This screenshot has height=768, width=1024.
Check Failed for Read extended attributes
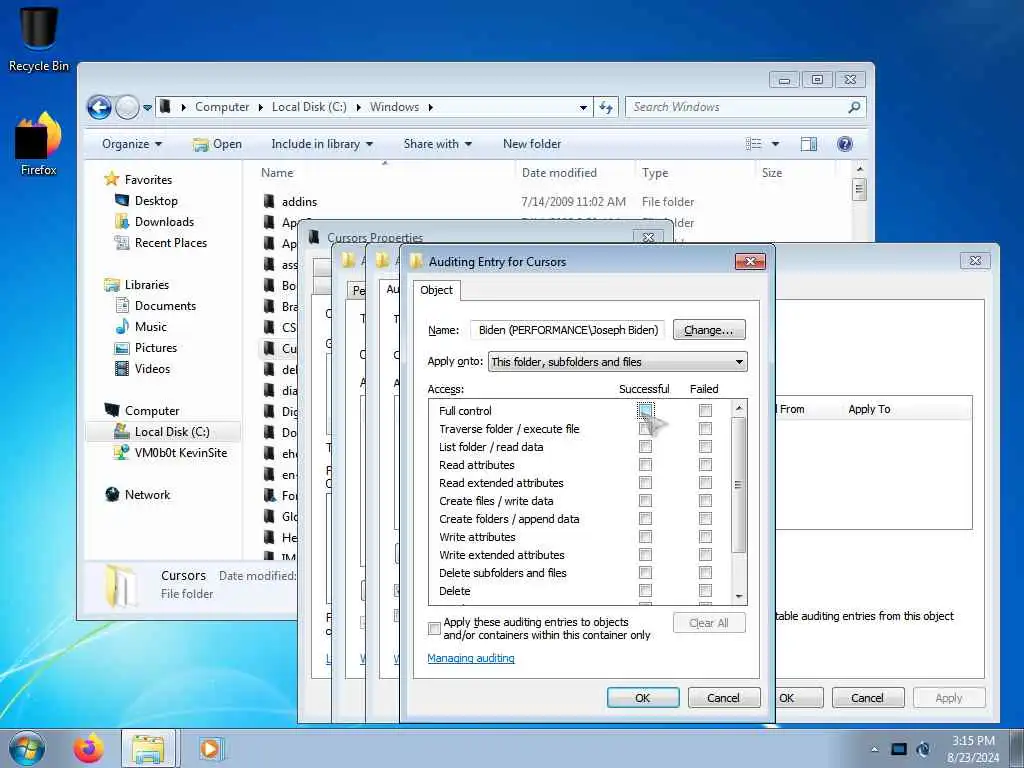coord(705,483)
